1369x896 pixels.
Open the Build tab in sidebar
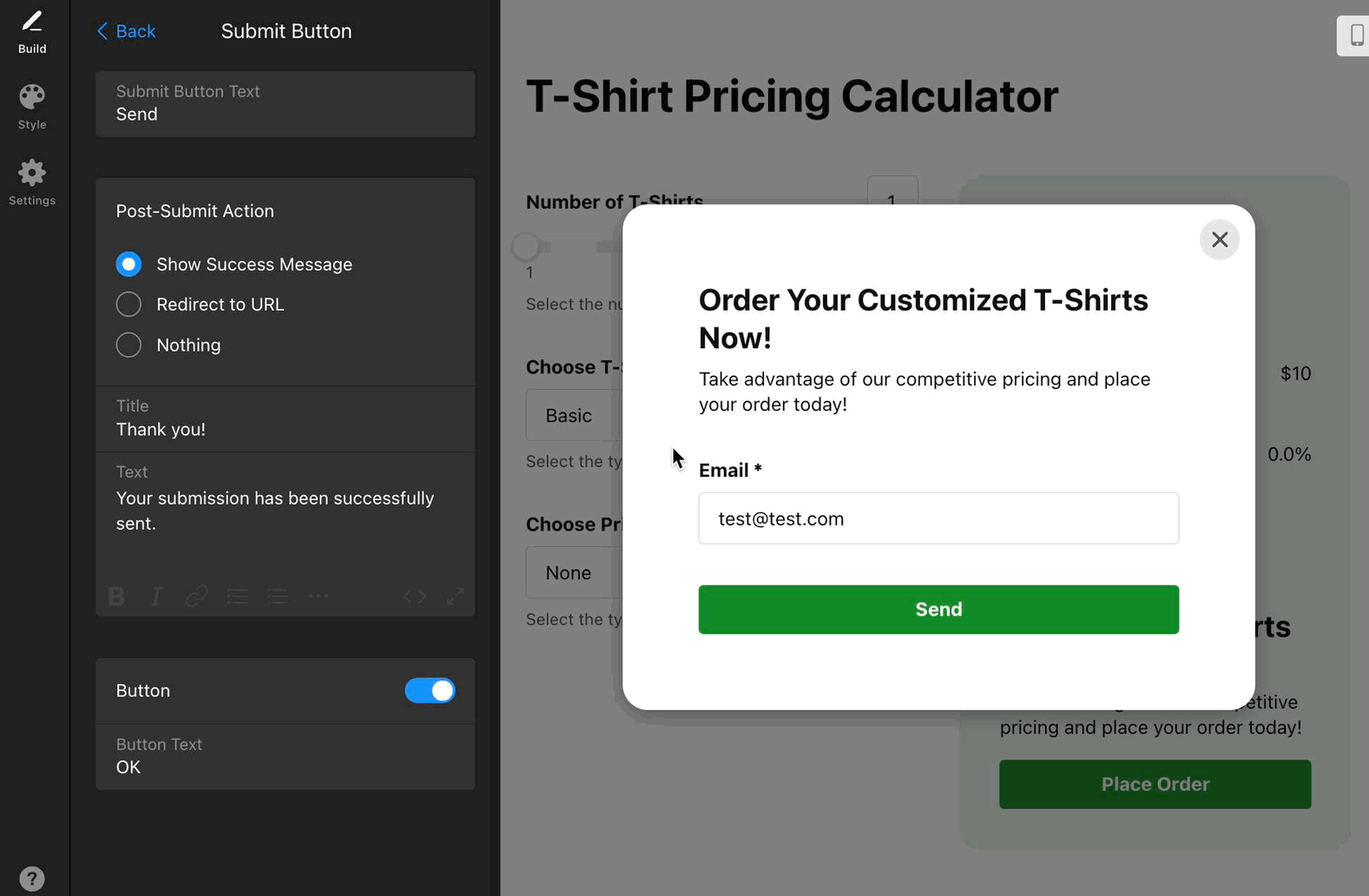point(32,31)
